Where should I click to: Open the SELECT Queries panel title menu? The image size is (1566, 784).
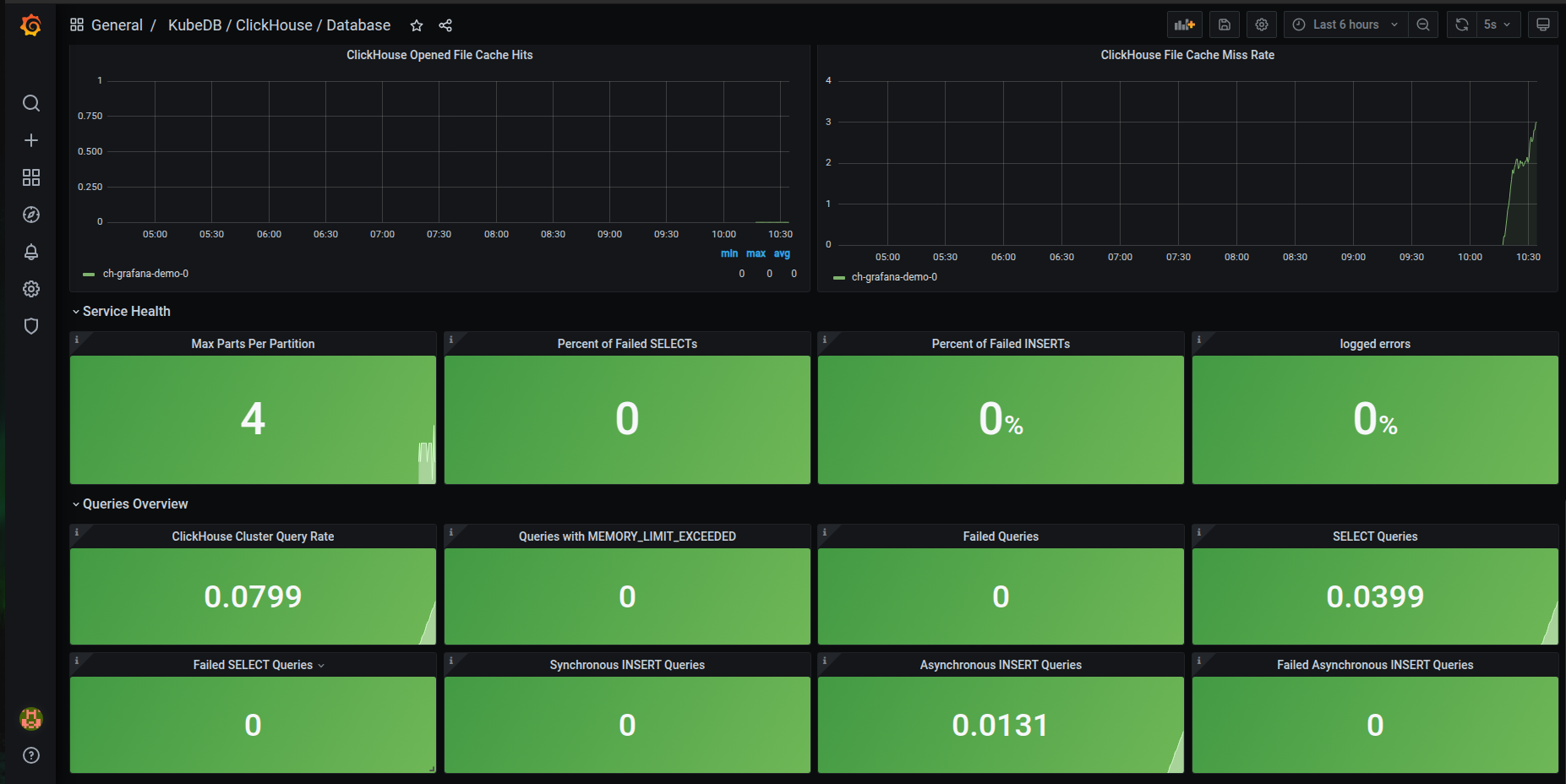tap(1375, 536)
